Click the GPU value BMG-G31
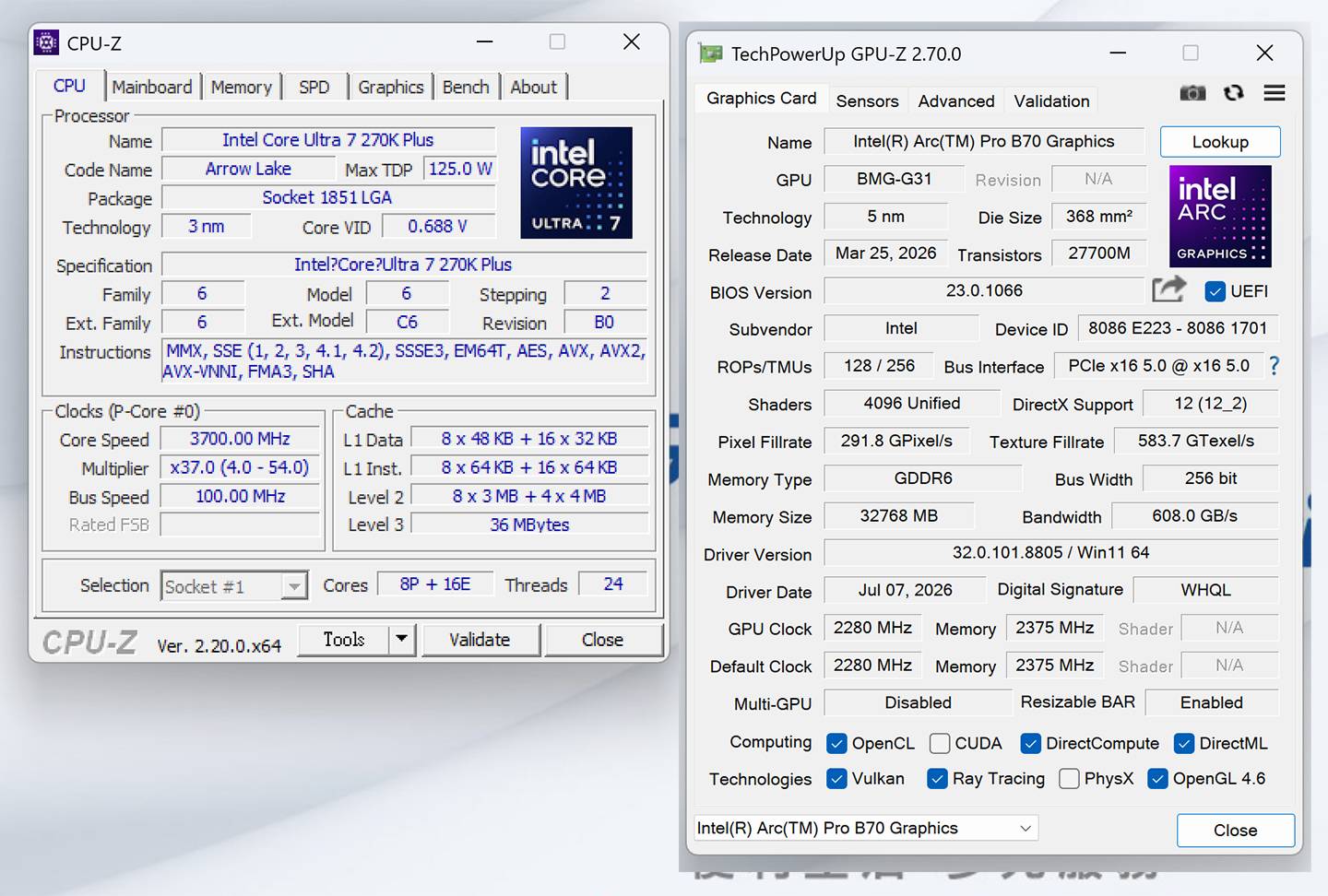This screenshot has height=896, width=1328. point(895,178)
